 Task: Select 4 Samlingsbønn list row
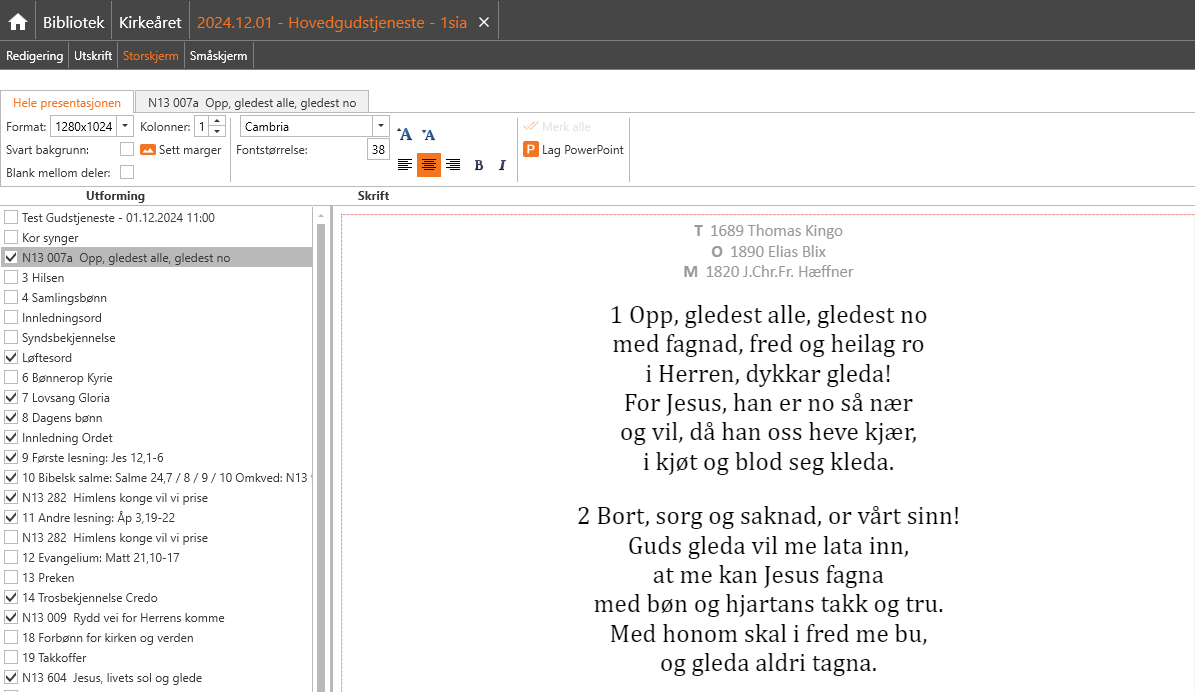[x=157, y=297]
